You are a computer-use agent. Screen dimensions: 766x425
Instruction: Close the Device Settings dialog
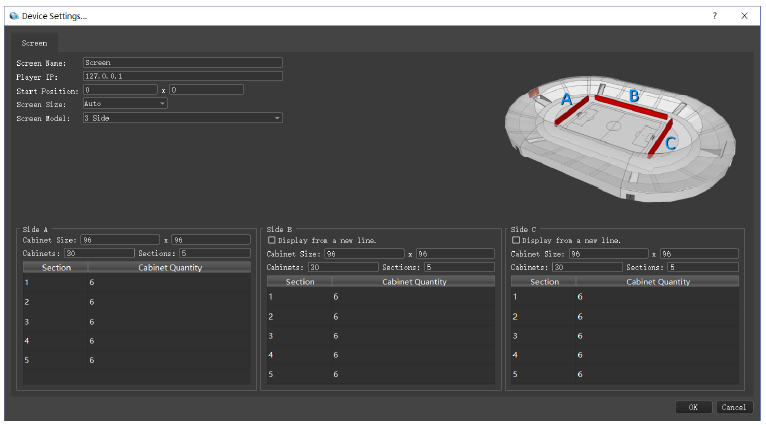[745, 16]
